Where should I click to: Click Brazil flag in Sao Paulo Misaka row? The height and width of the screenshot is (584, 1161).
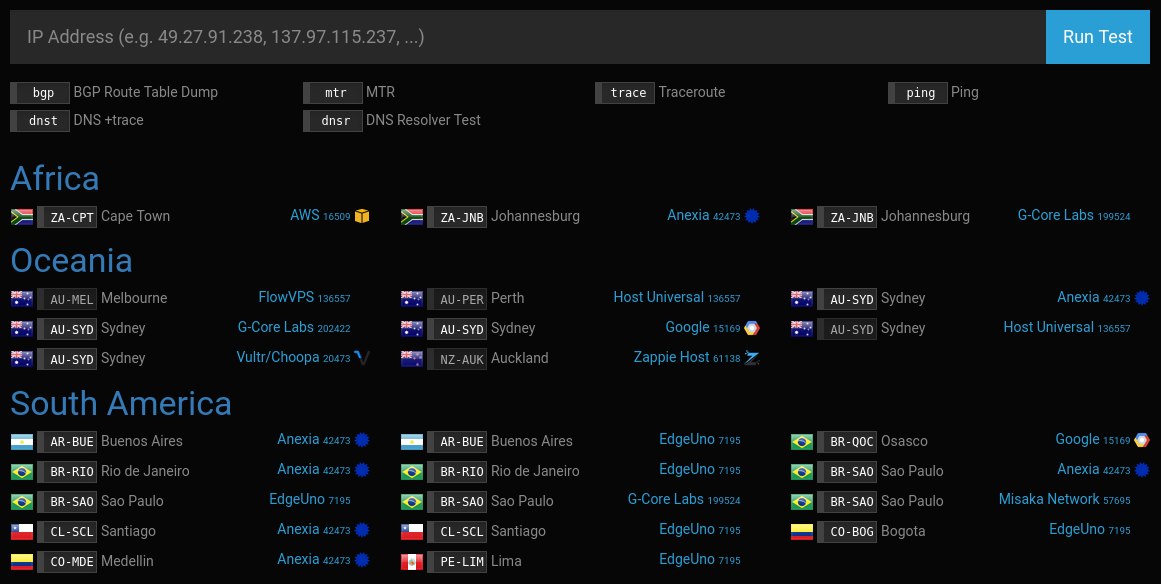coord(802,502)
